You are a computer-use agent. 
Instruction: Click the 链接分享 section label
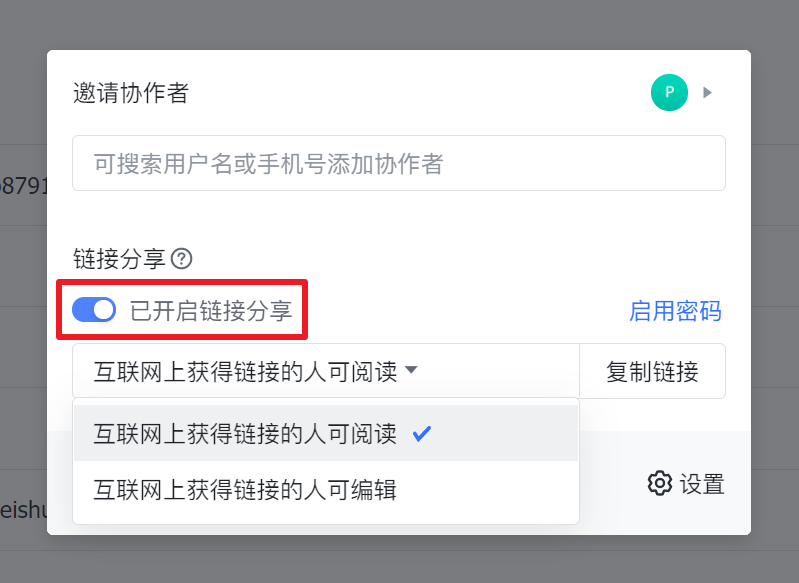point(119,259)
